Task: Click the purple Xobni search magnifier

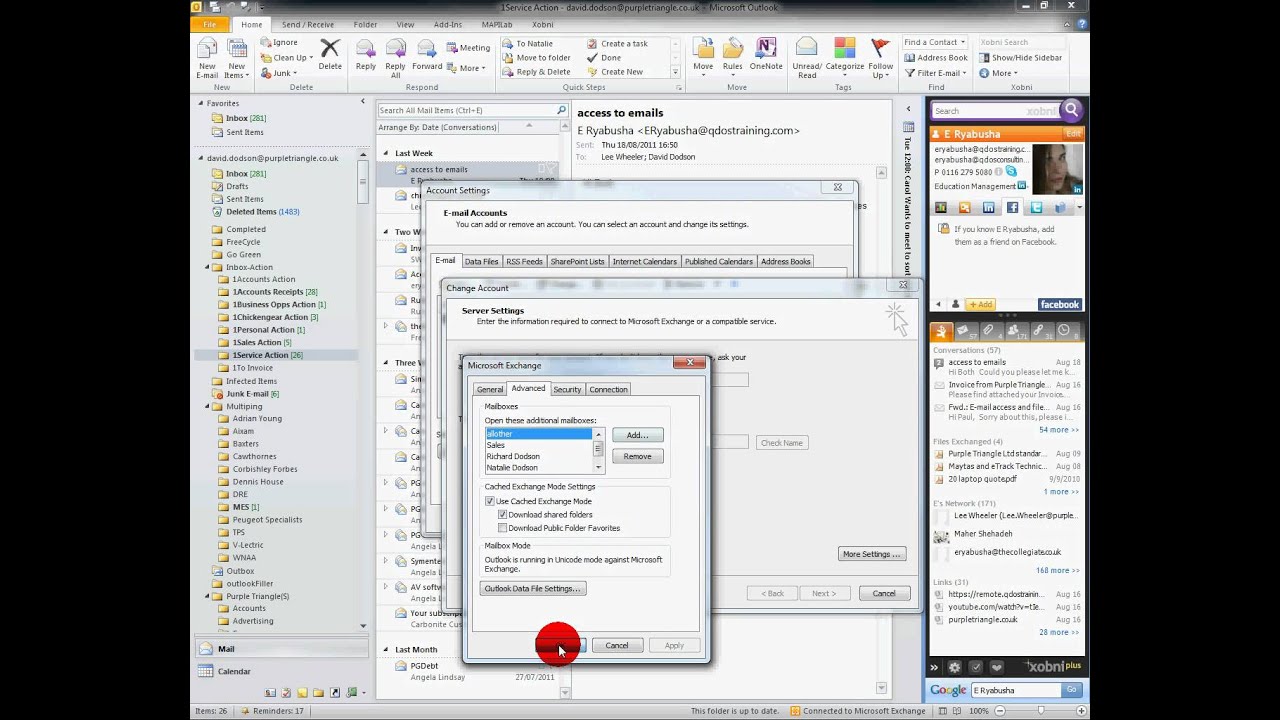Action: (1071, 110)
